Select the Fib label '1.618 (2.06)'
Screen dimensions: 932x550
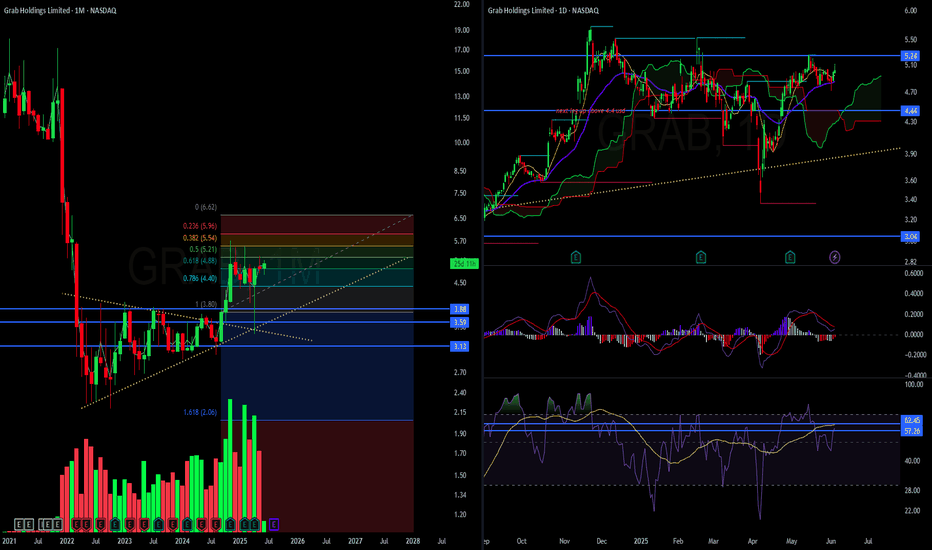tap(200, 412)
